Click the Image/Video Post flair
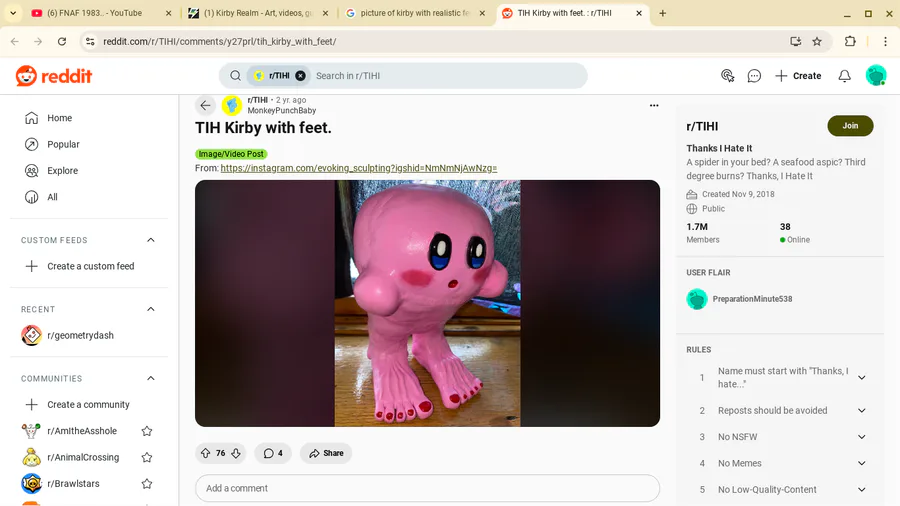Image resolution: width=900 pixels, height=506 pixels. pos(231,154)
